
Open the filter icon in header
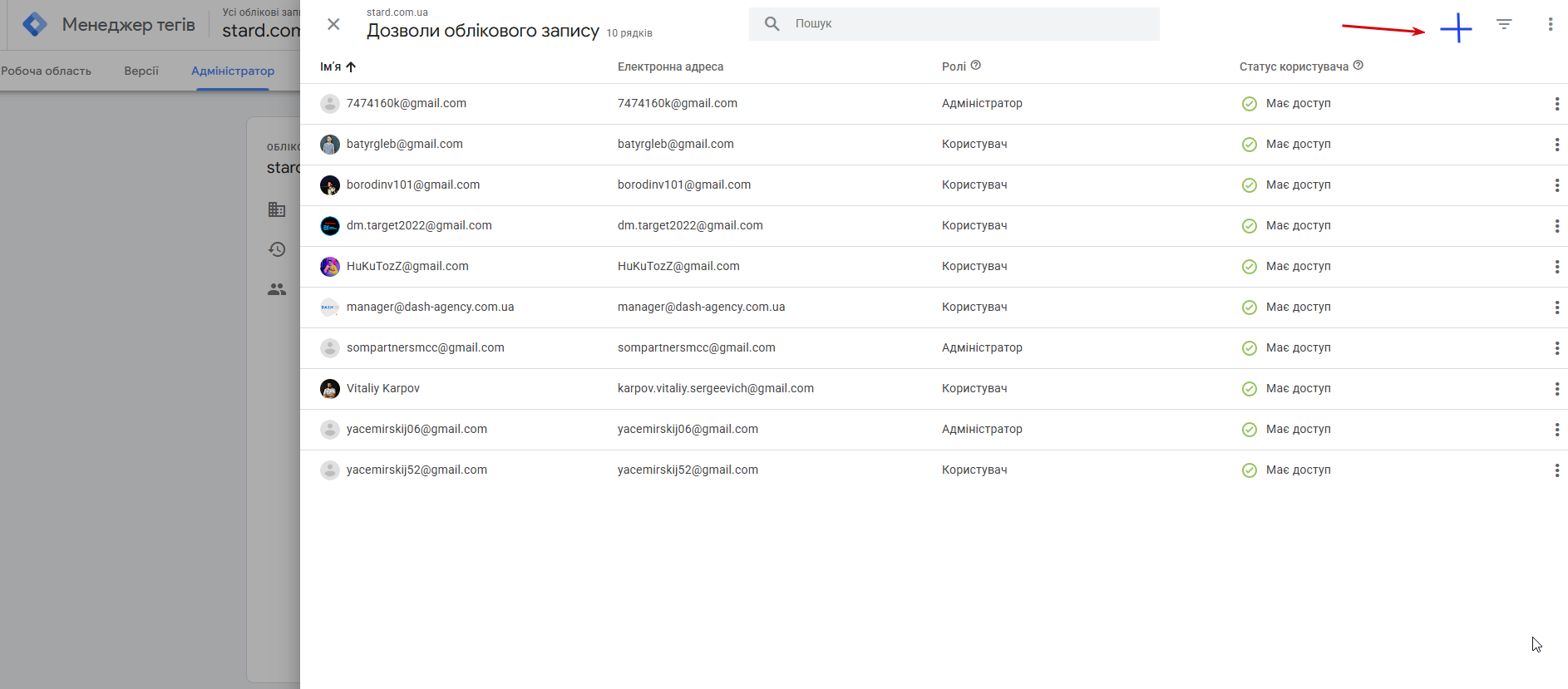point(1504,24)
